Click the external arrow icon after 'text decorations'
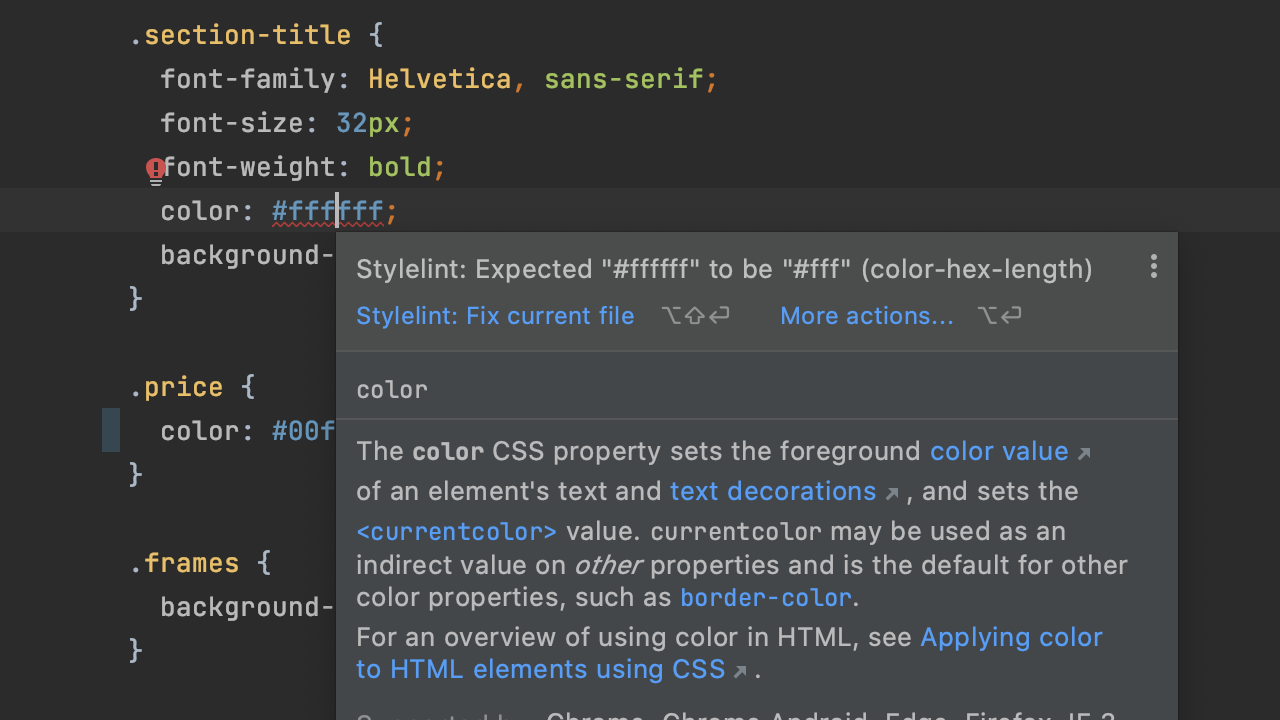The height and width of the screenshot is (720, 1280). [x=892, y=493]
